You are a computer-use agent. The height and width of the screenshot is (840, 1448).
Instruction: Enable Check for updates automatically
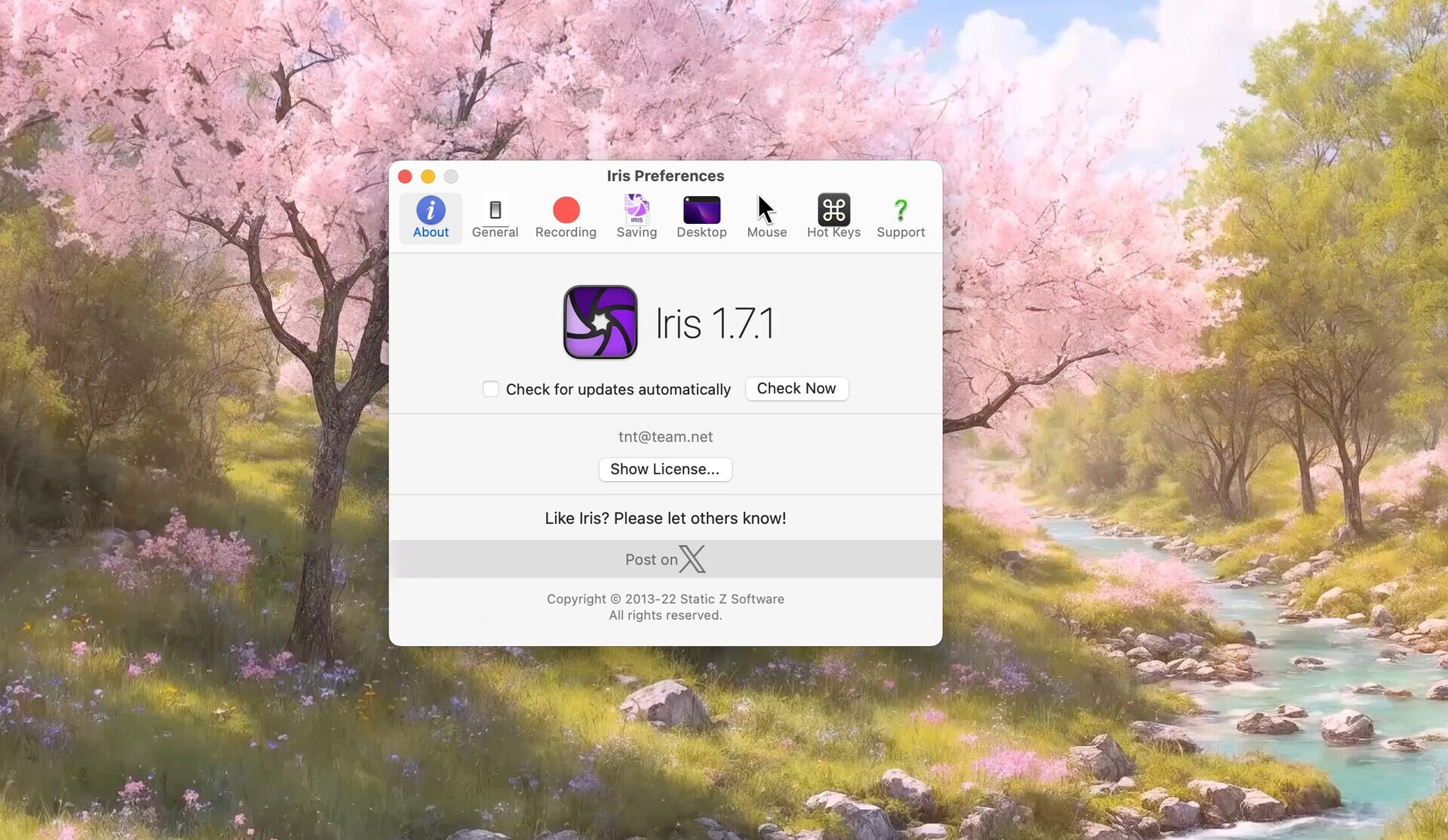point(491,388)
